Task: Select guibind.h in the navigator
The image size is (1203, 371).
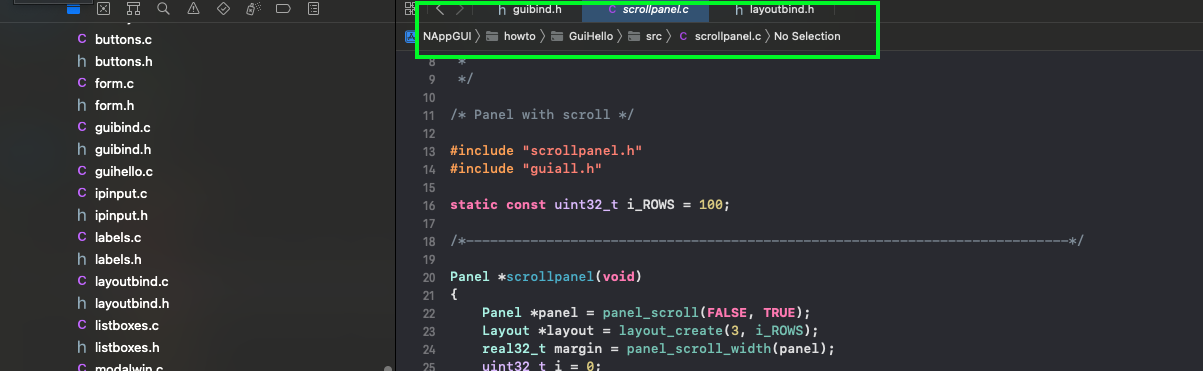Action: pyautogui.click(x=114, y=149)
